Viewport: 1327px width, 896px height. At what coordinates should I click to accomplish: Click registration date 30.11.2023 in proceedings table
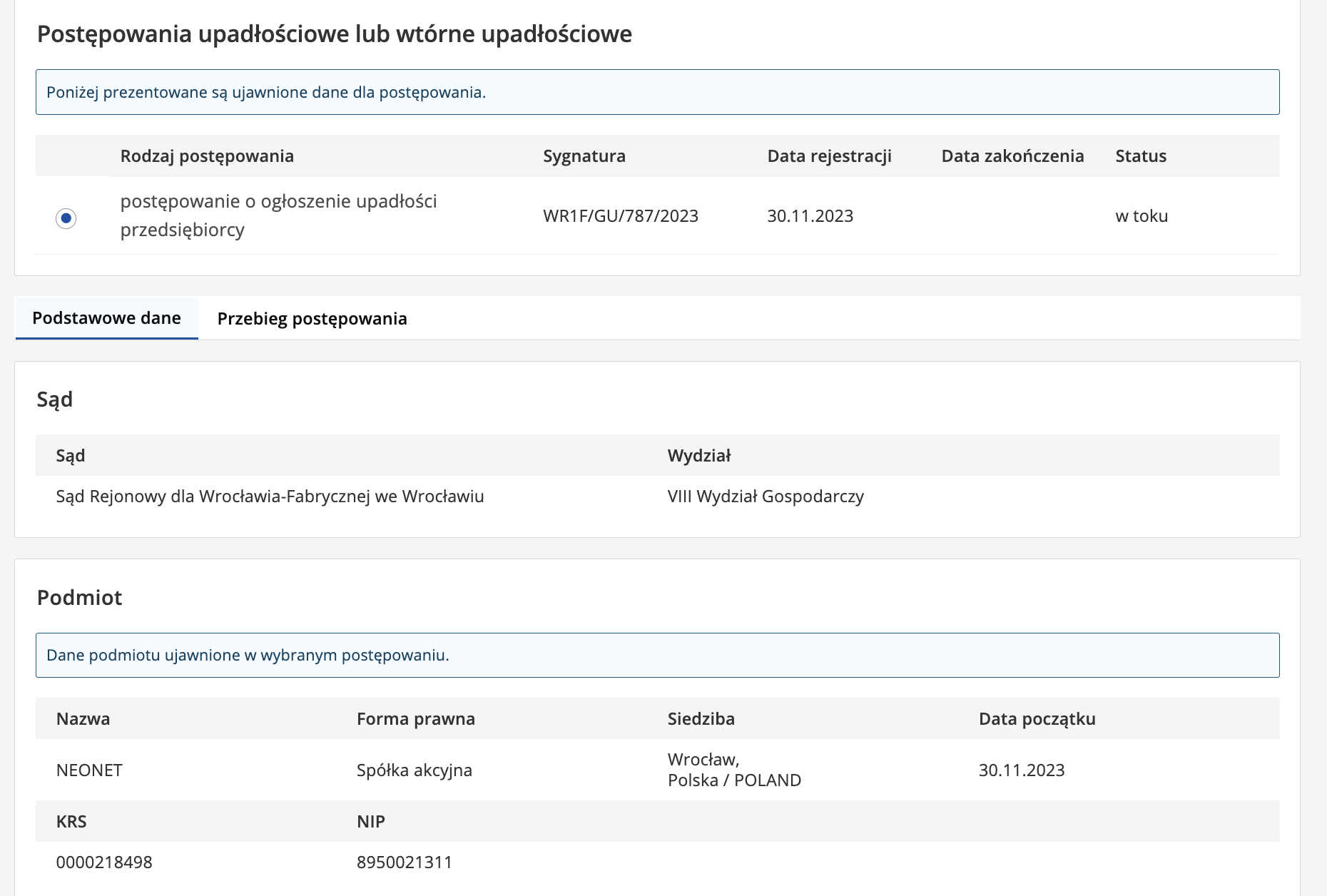pos(810,216)
